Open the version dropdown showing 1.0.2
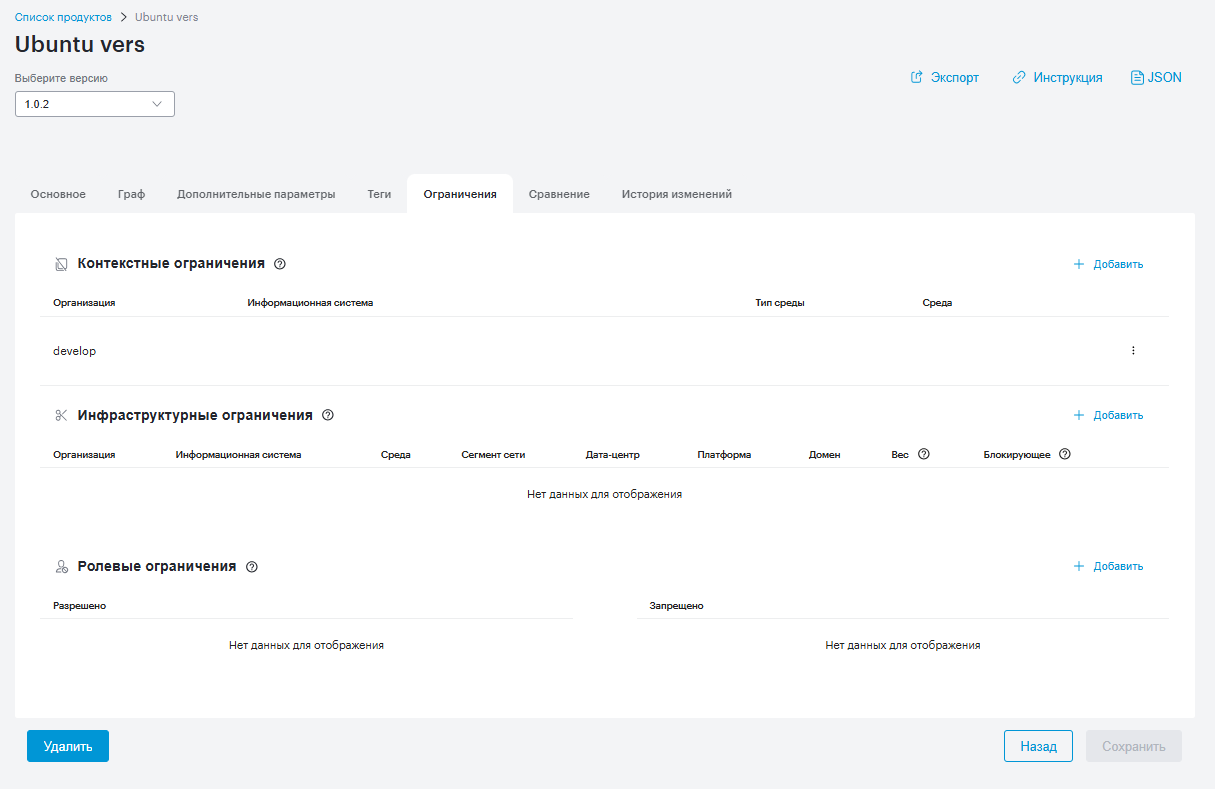1215x789 pixels. [95, 104]
